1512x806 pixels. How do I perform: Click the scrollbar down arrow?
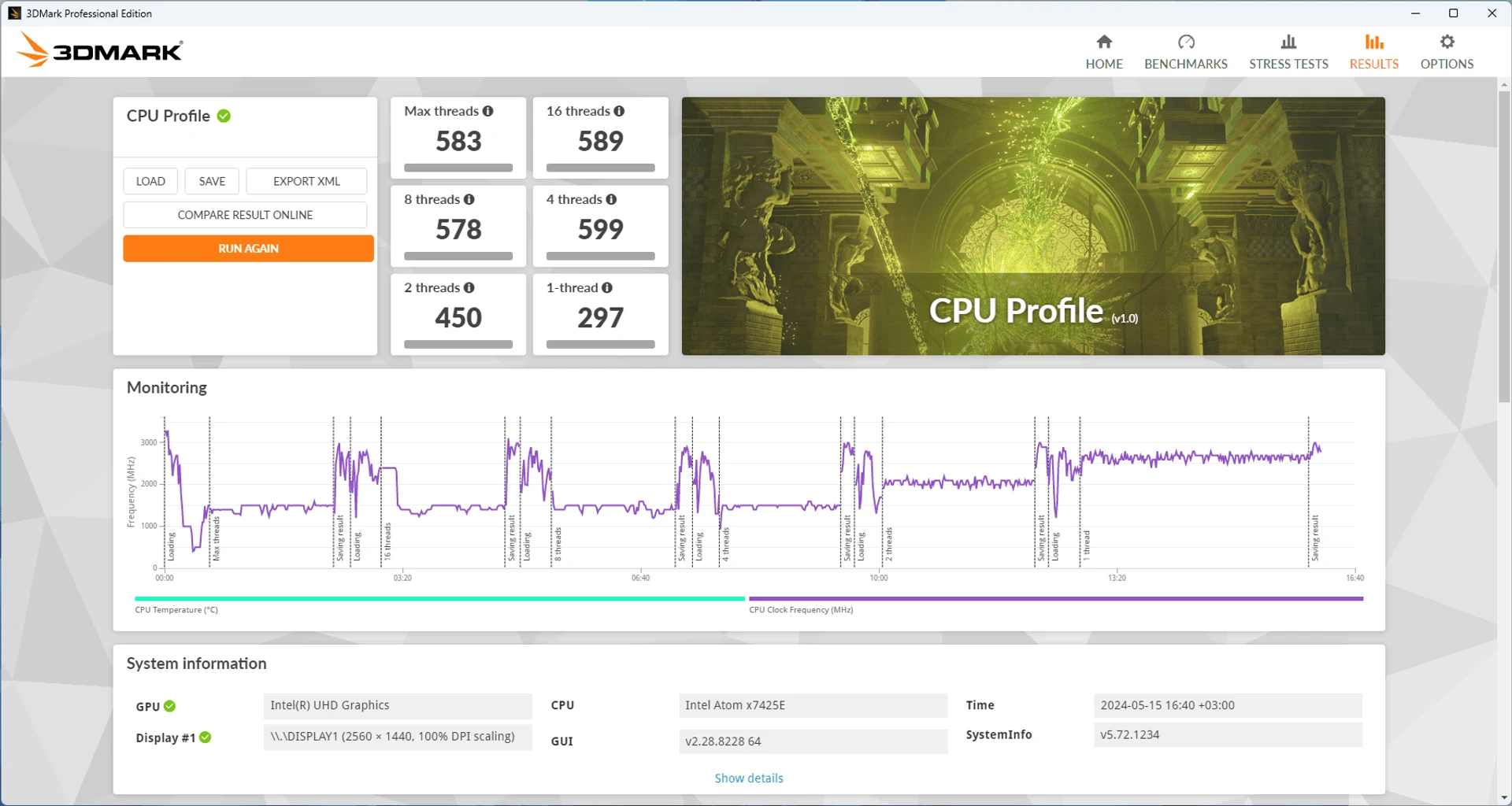point(1504,798)
